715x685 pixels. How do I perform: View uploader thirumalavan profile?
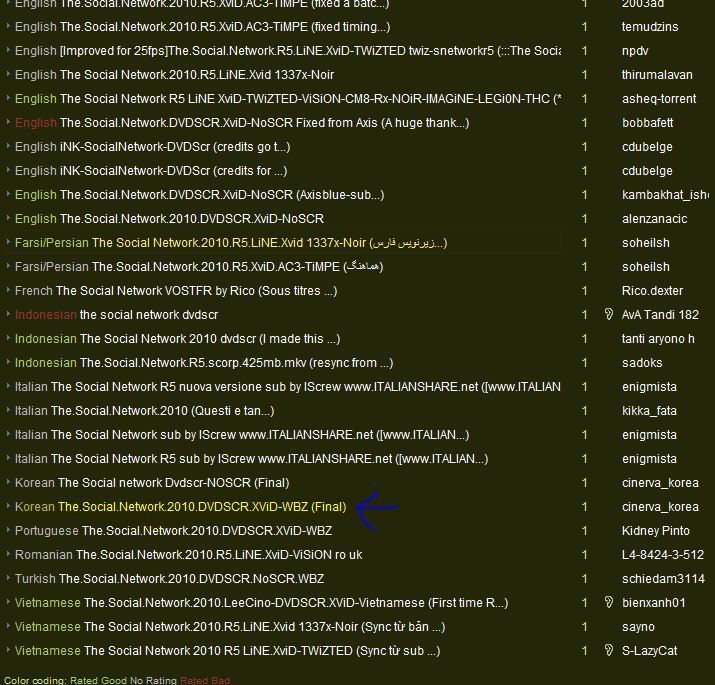point(657,75)
